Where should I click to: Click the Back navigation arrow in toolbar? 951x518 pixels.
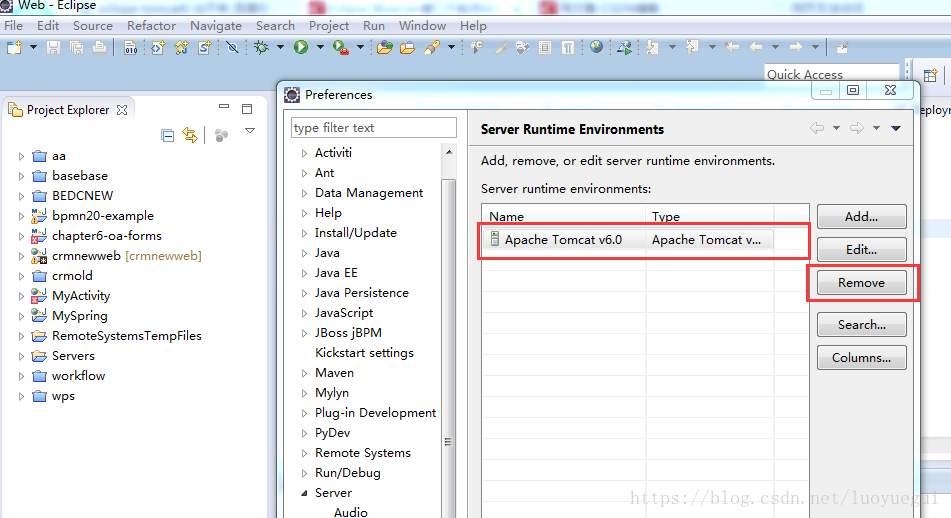(x=756, y=47)
